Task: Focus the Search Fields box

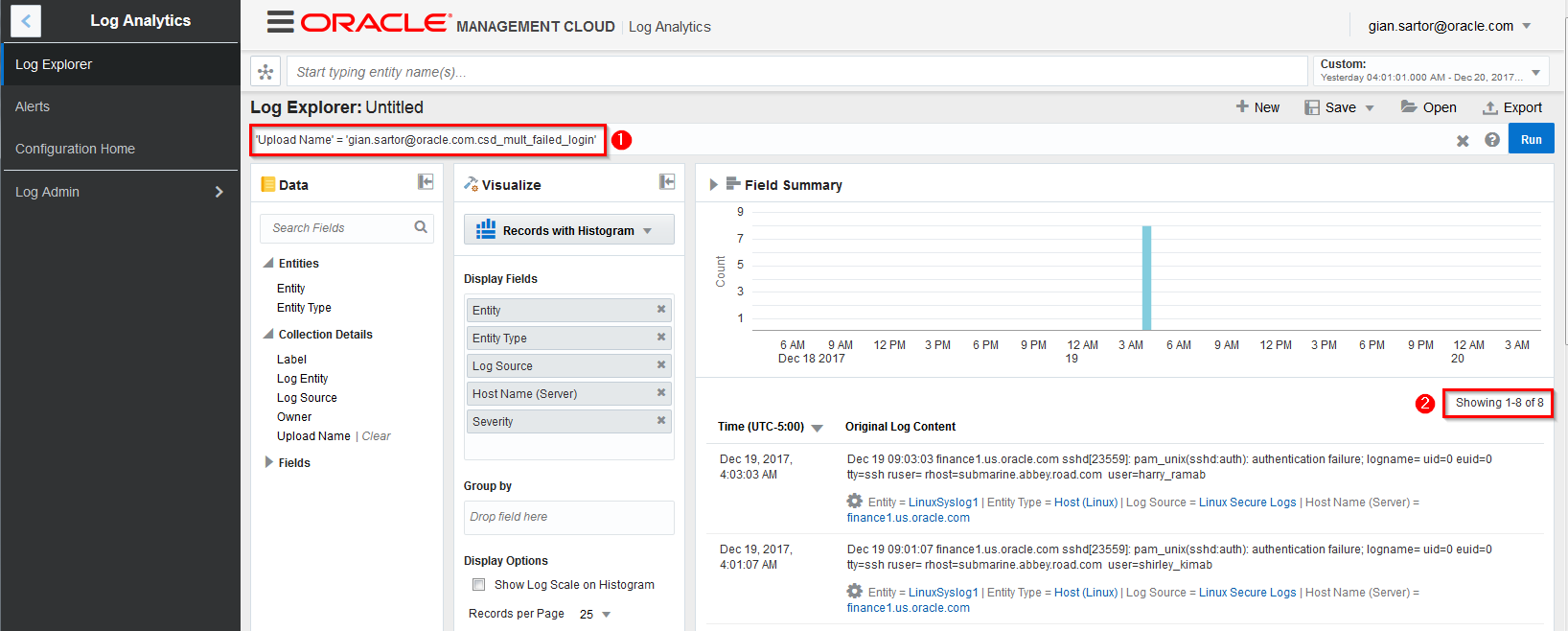Action: pos(347,228)
